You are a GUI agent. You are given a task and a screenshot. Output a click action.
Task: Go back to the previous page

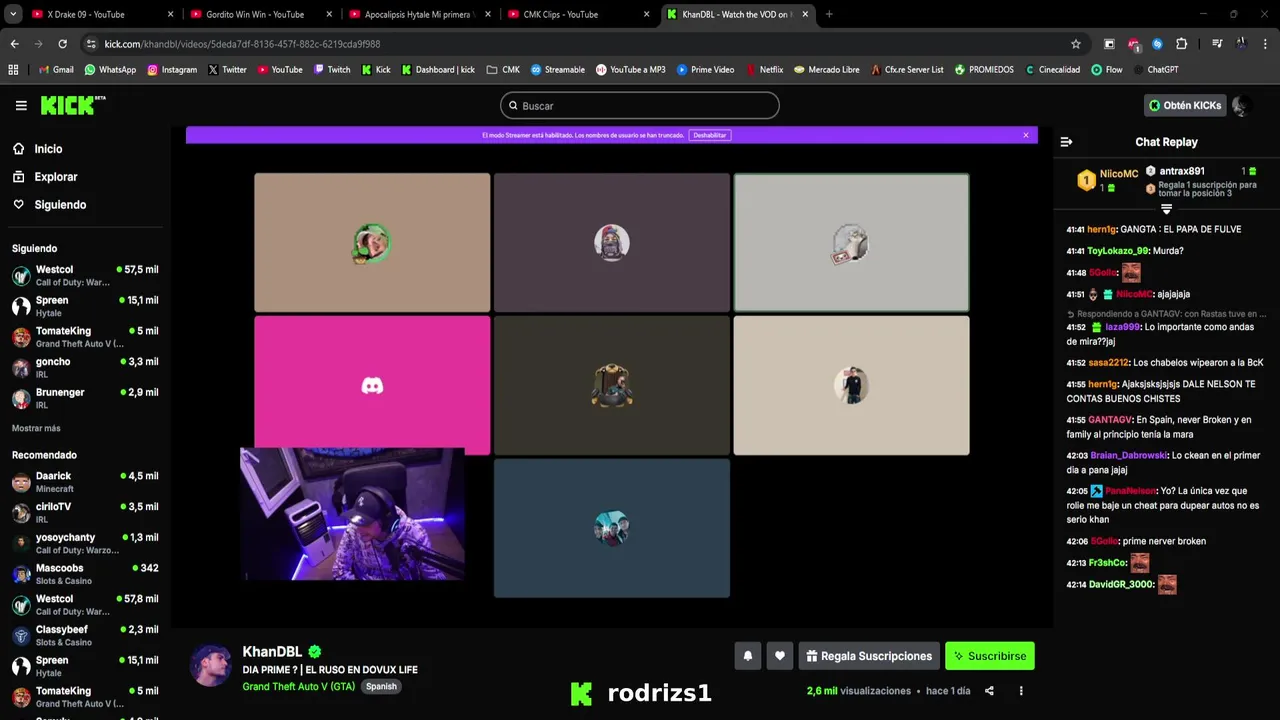(x=14, y=44)
